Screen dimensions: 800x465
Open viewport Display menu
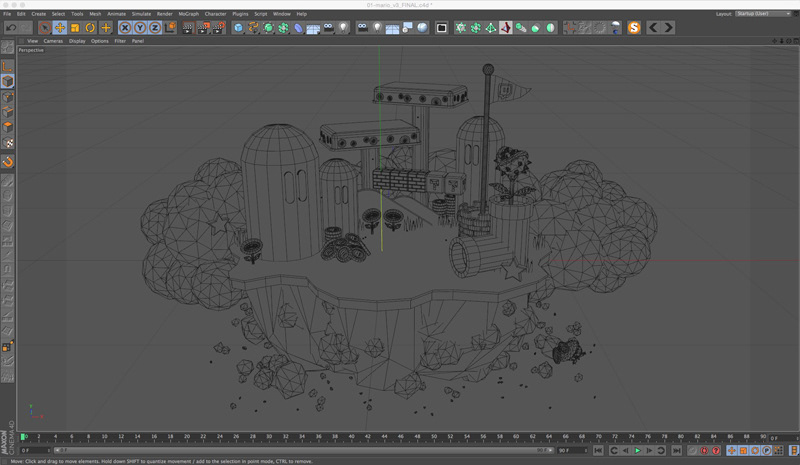click(77, 41)
